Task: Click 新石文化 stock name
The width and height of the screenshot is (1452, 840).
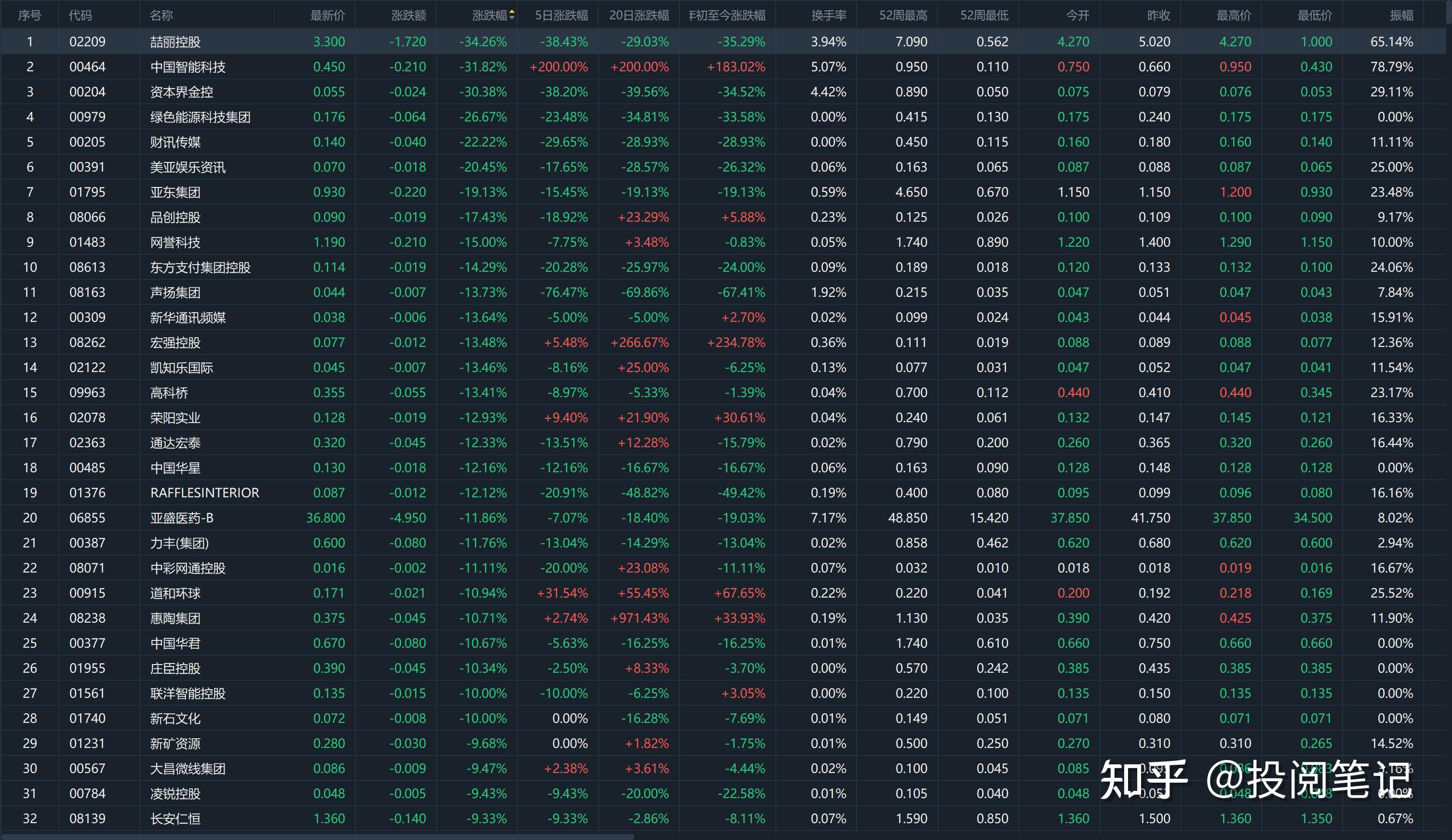Action: tap(175, 719)
